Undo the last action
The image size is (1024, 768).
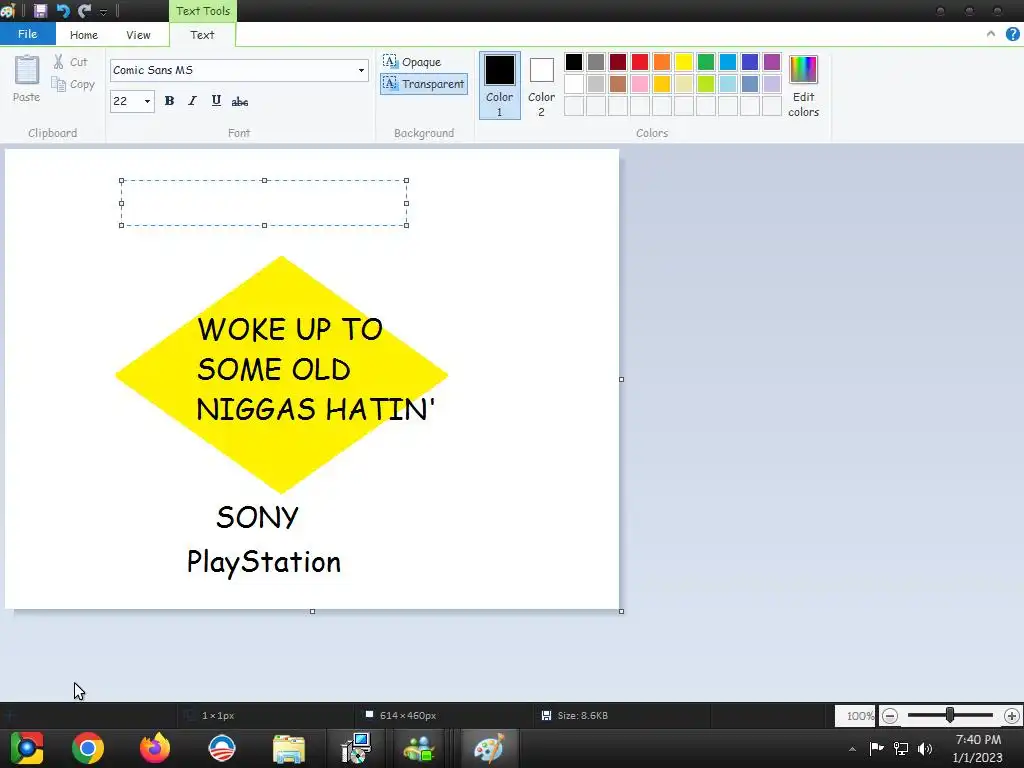63,10
